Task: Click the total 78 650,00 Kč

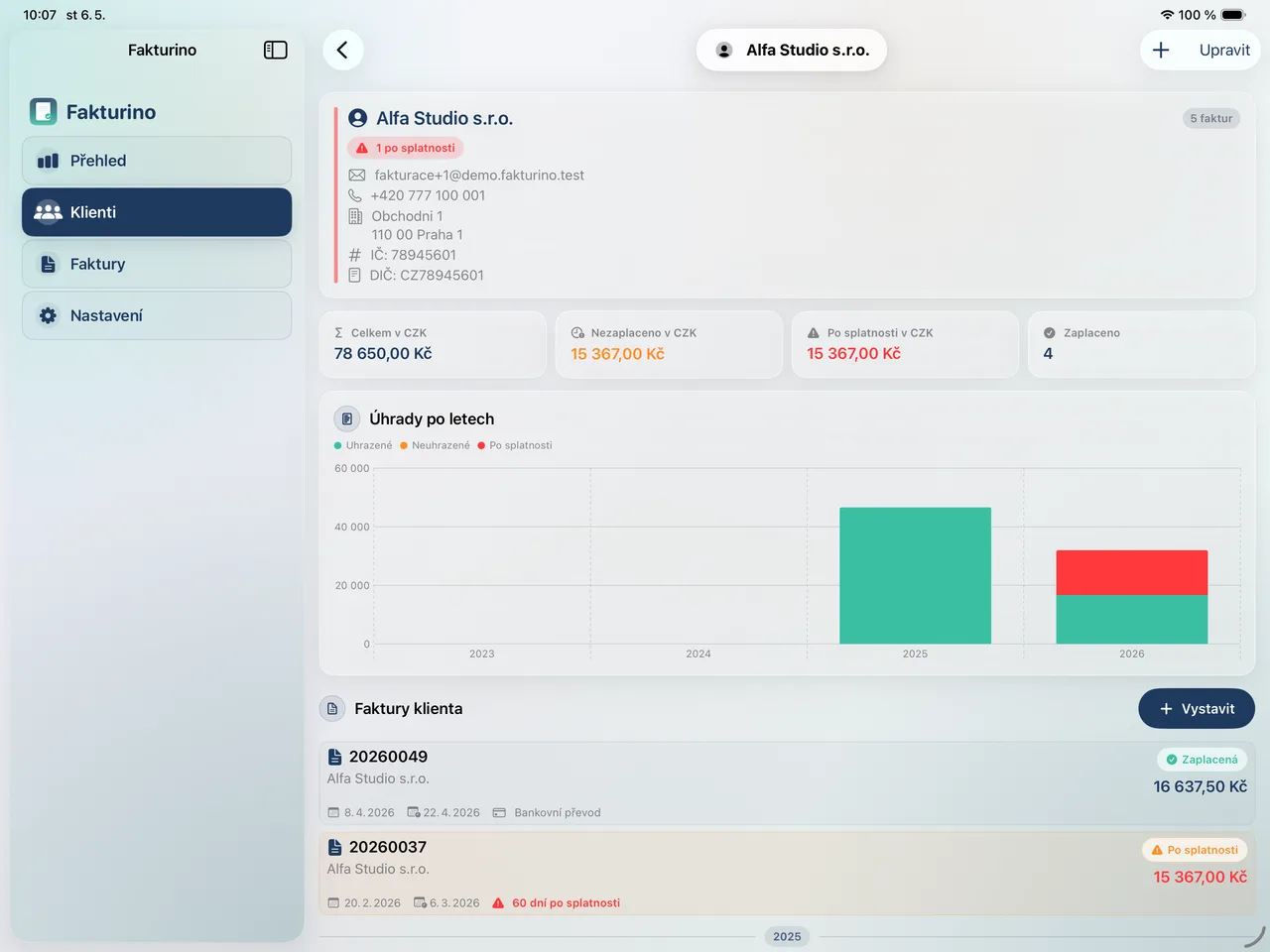Action: tap(383, 354)
